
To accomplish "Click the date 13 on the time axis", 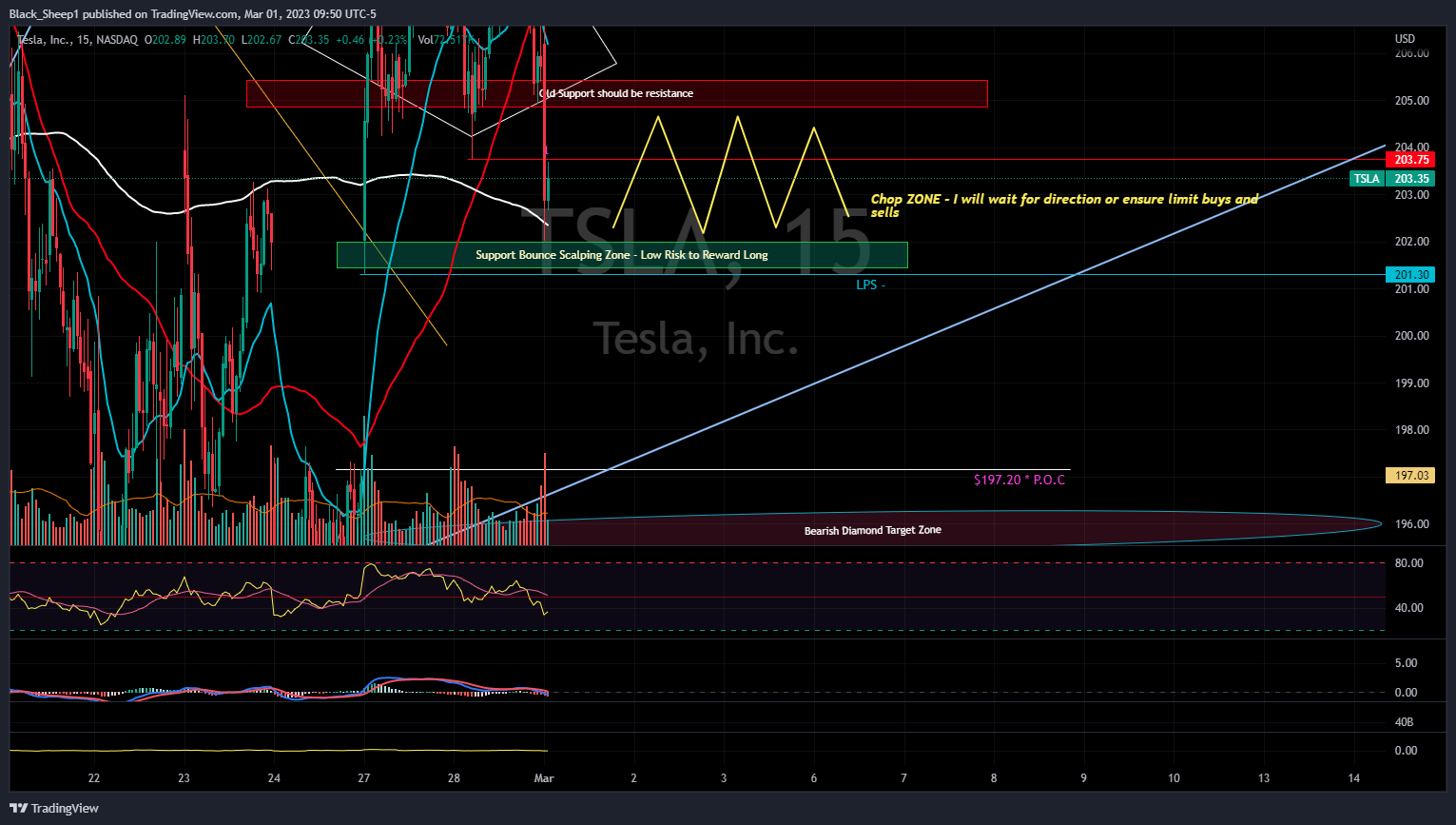I will (x=1264, y=778).
